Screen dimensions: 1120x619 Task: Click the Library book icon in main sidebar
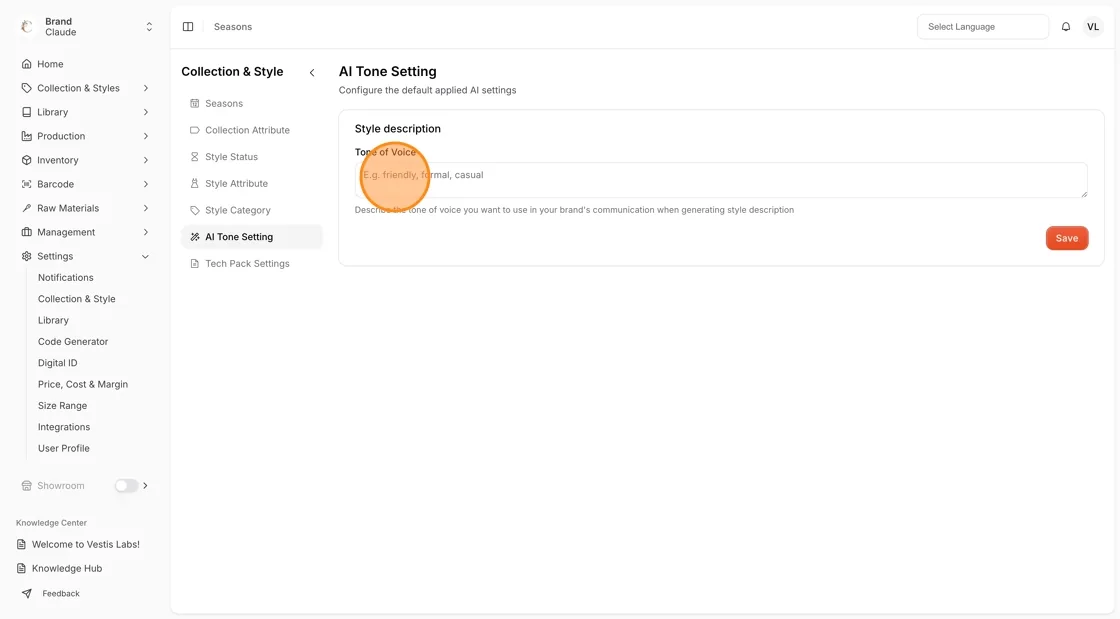26,112
